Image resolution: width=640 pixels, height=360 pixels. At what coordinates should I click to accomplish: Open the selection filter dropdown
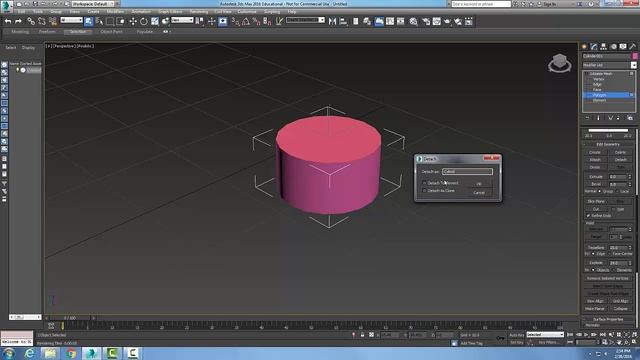point(71,20)
